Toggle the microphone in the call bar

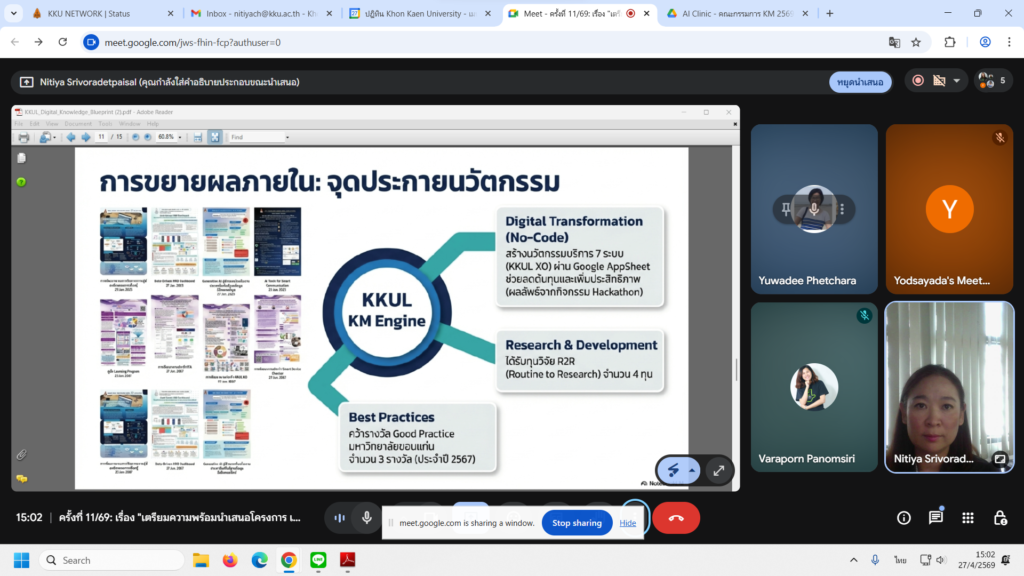[x=367, y=518]
